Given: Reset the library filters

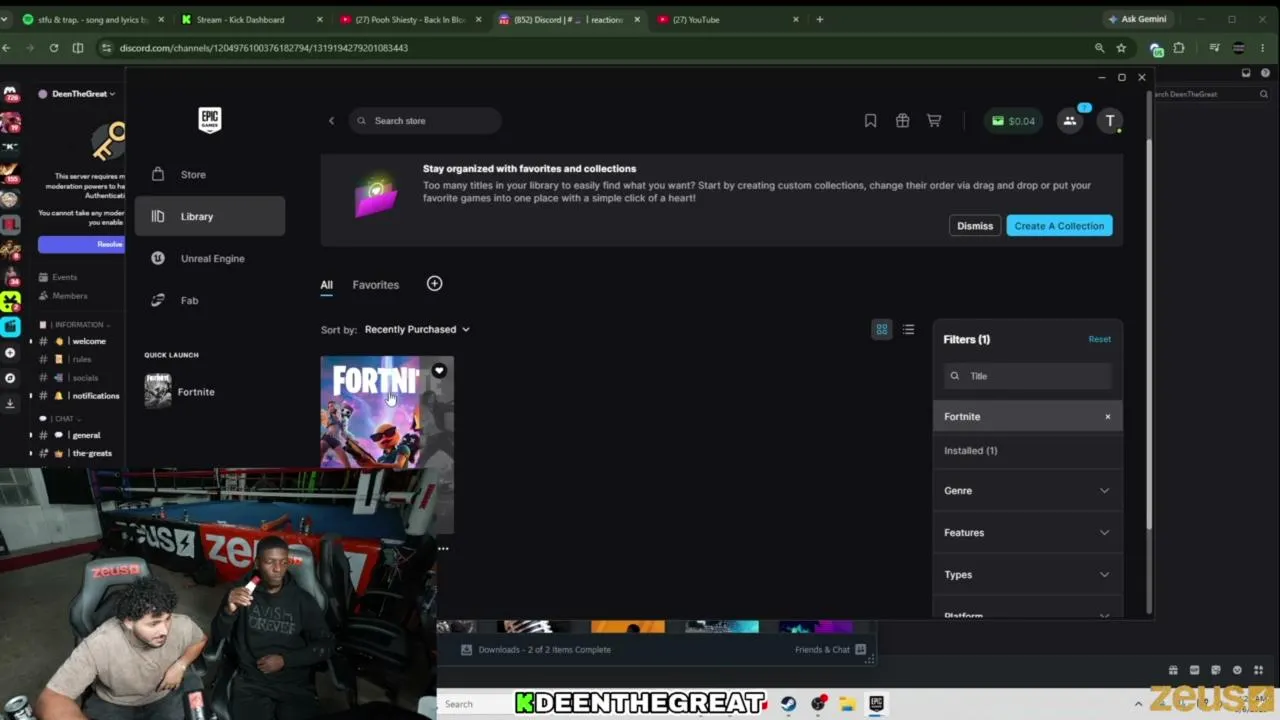Looking at the screenshot, I should pos(1099,339).
